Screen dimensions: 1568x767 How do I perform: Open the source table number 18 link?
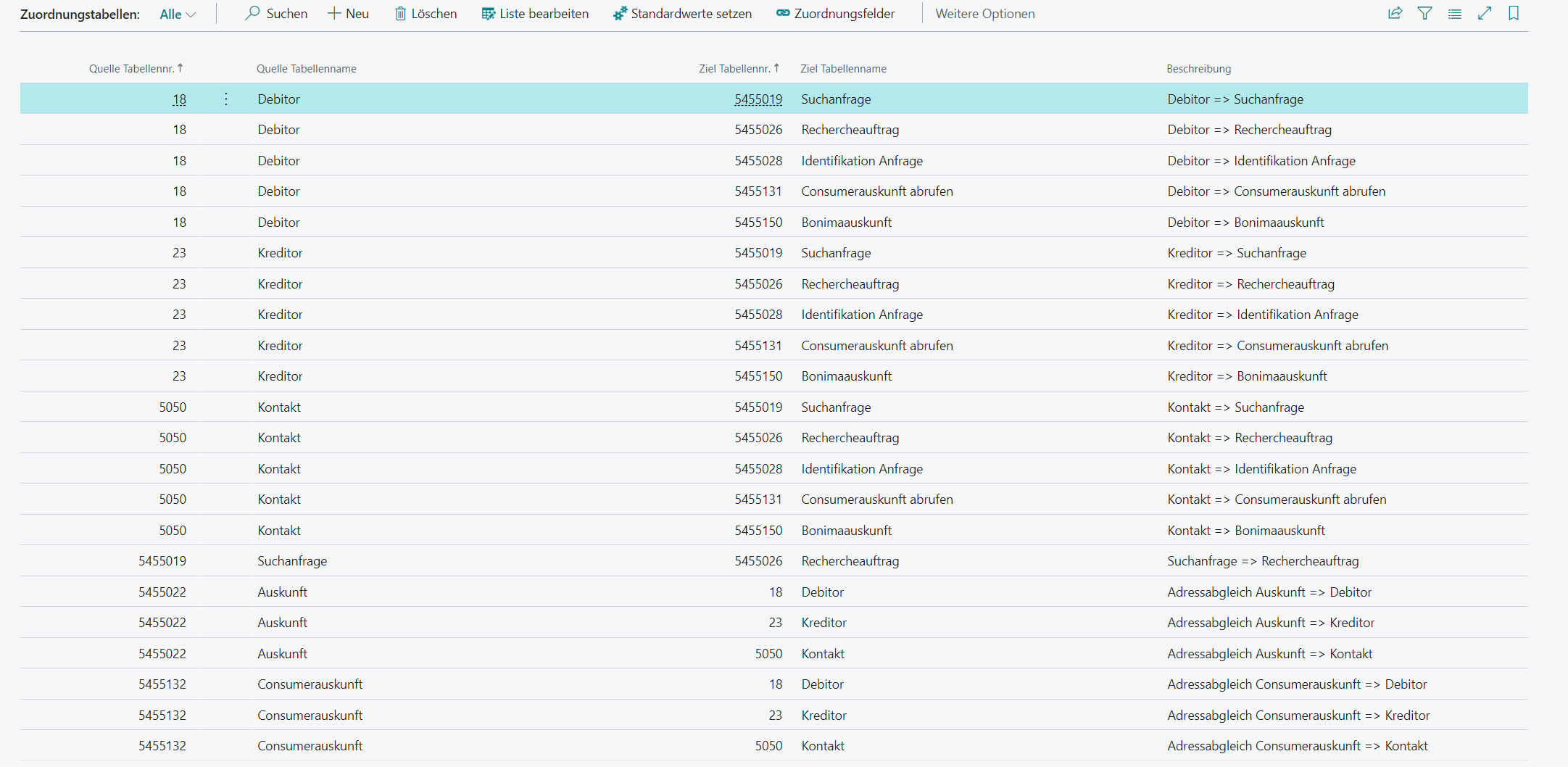[x=179, y=99]
